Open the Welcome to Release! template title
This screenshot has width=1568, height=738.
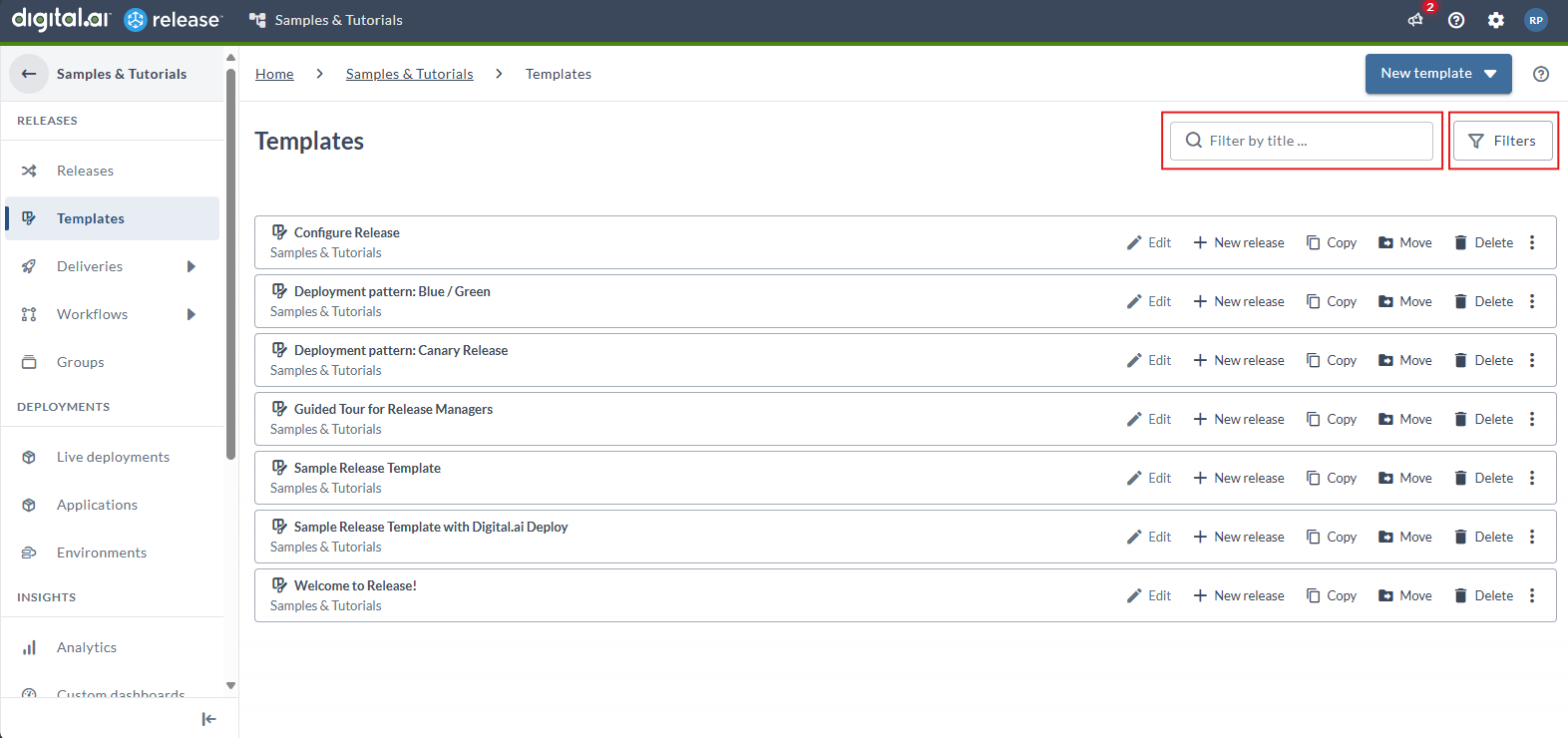[355, 585]
